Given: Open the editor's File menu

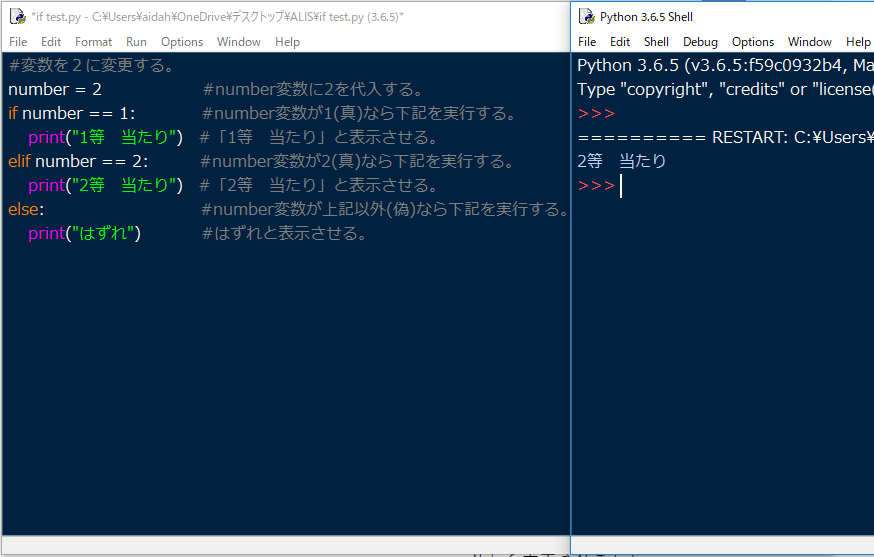Looking at the screenshot, I should pyautogui.click(x=18, y=42).
